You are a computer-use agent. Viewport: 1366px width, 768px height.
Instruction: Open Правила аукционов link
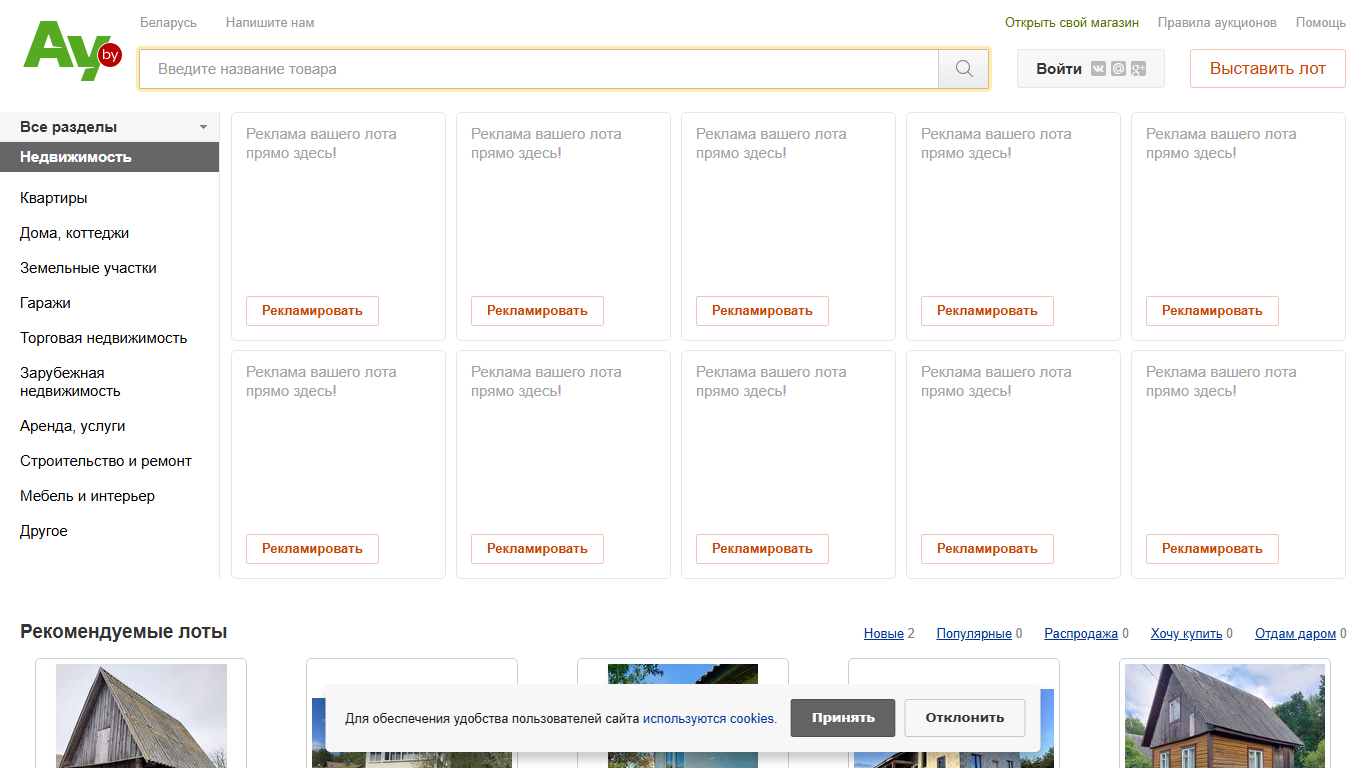click(1217, 22)
